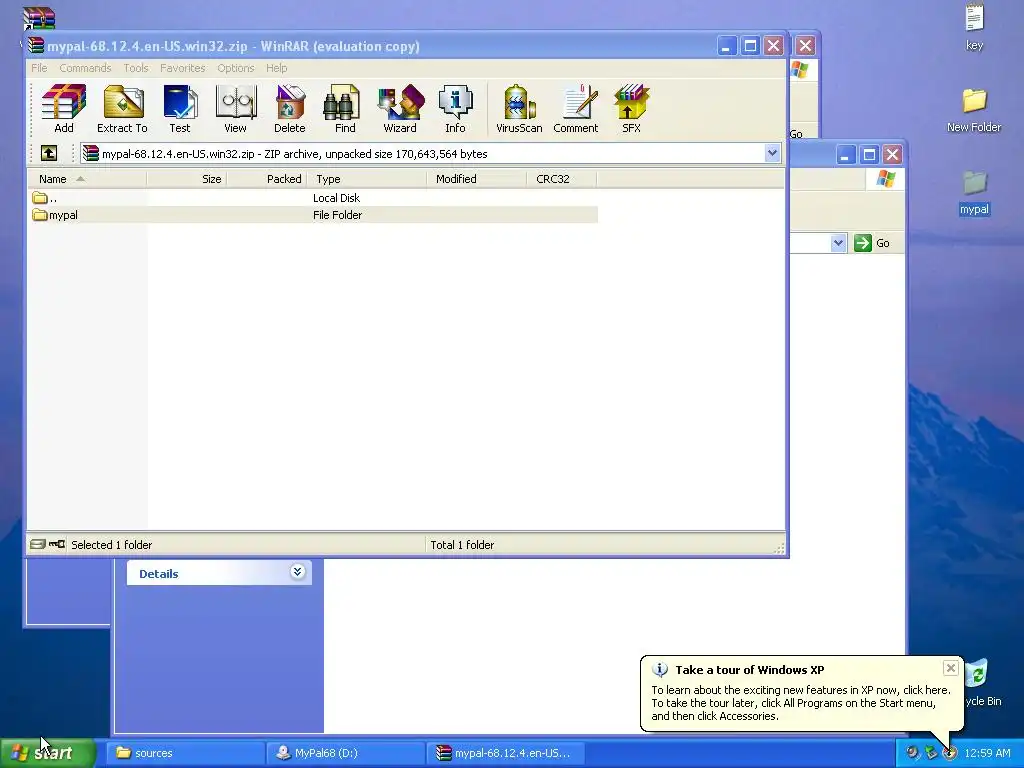Show archive Info
1024x768 pixels.
[x=455, y=109]
